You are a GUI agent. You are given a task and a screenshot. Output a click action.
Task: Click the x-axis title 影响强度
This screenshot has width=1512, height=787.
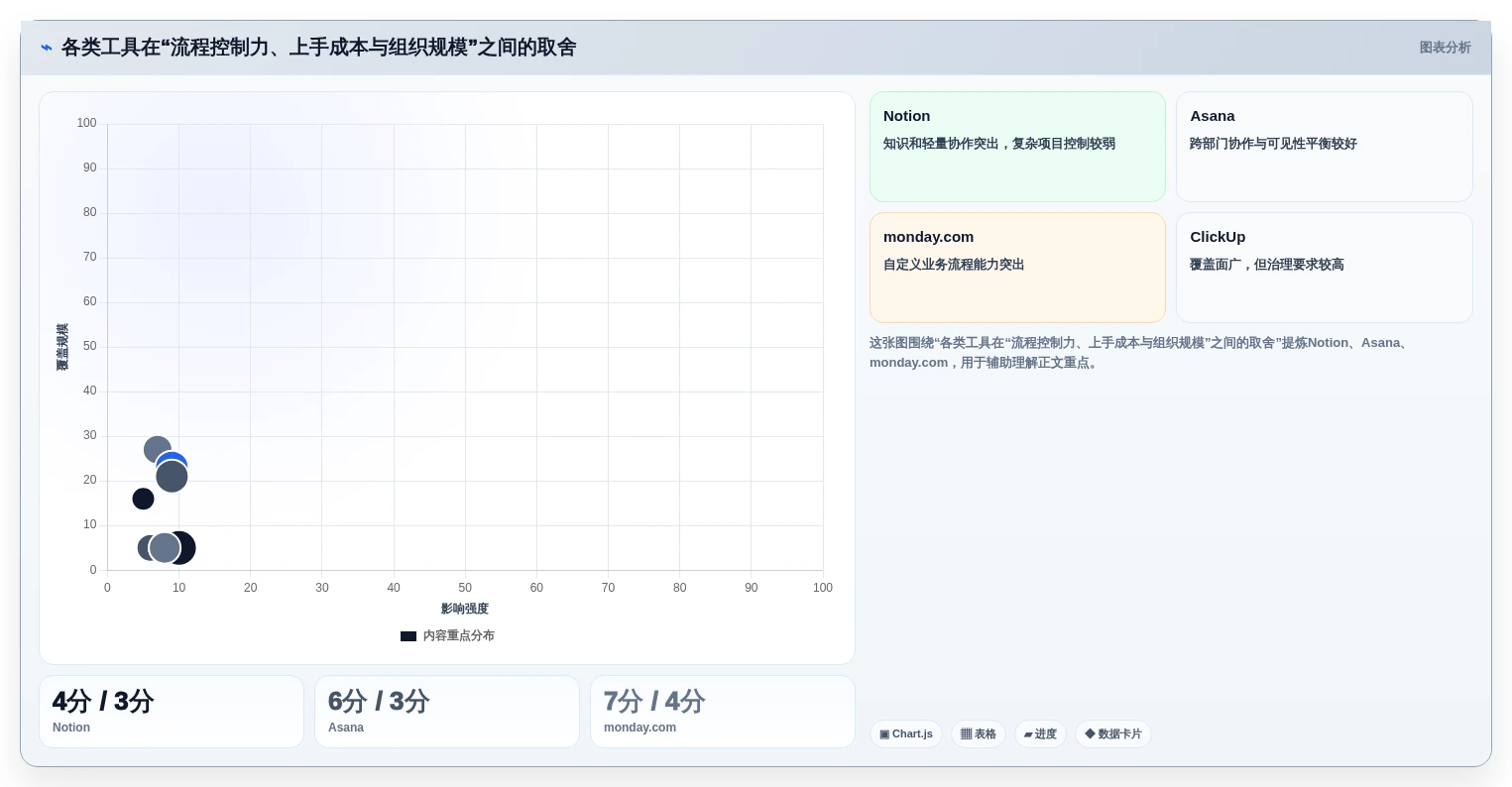tap(465, 609)
